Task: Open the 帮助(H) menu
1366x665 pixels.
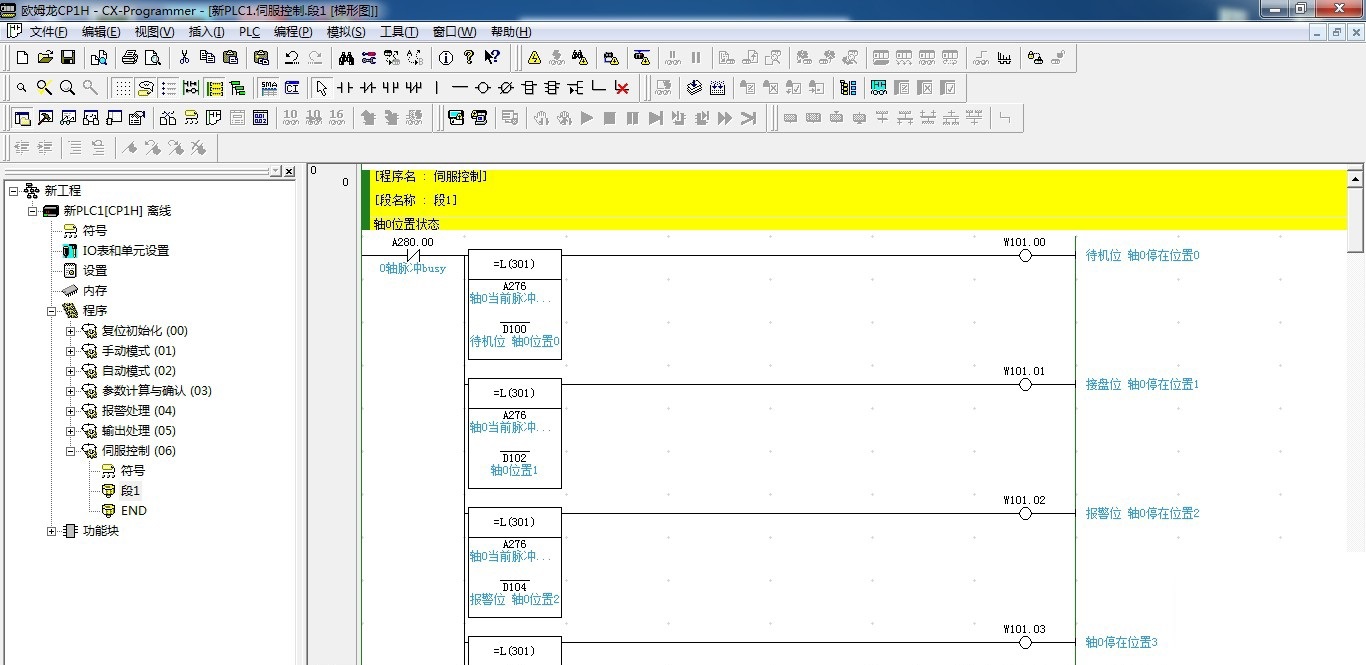Action: (x=511, y=32)
